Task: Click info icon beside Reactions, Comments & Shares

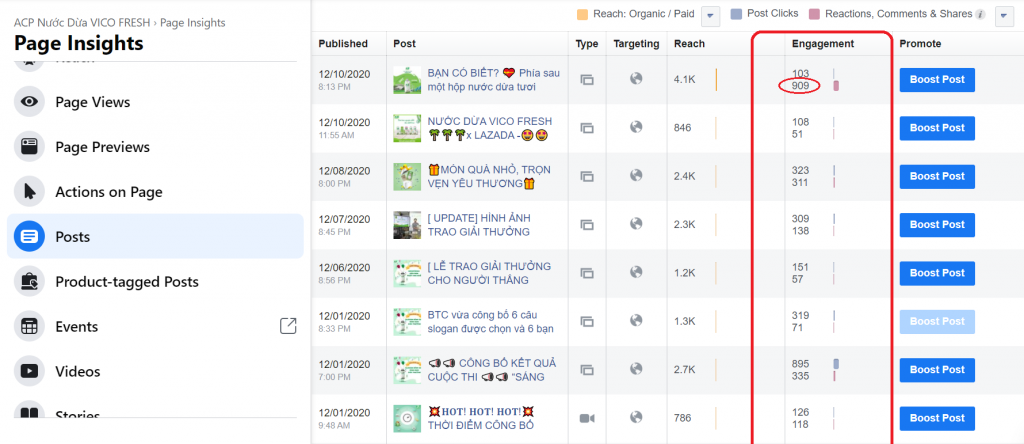Action: (x=979, y=15)
